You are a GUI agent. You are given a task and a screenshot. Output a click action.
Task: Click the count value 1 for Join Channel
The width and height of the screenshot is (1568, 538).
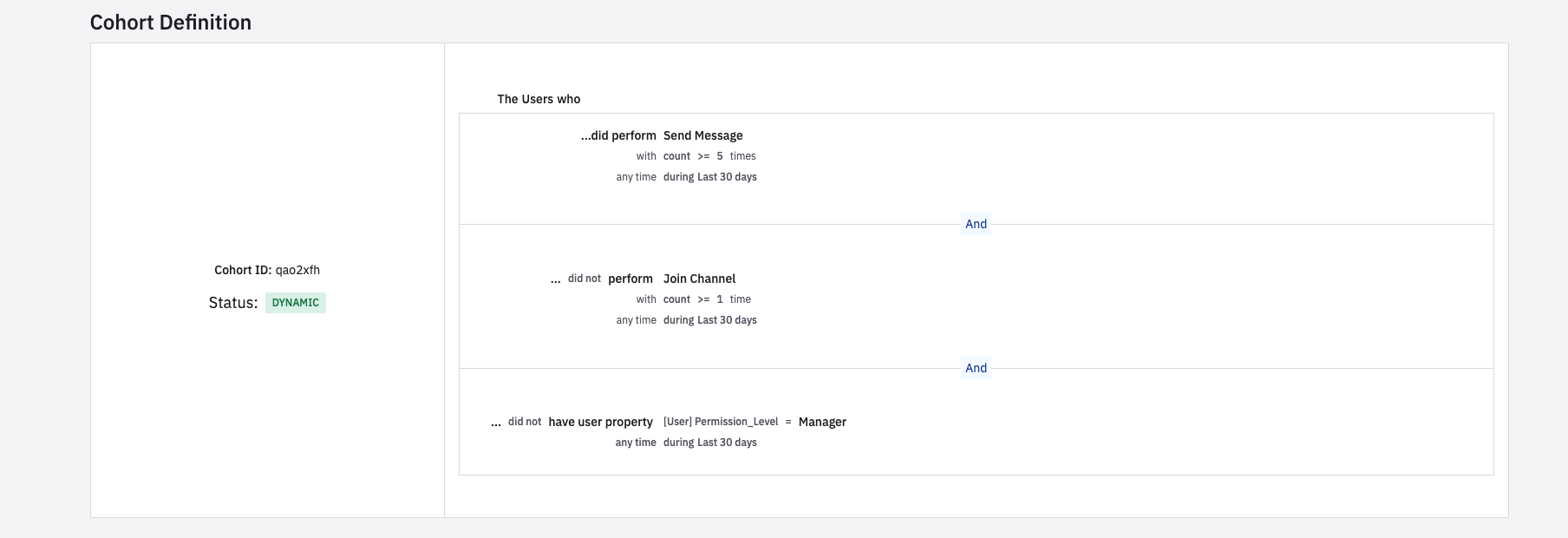tap(720, 299)
